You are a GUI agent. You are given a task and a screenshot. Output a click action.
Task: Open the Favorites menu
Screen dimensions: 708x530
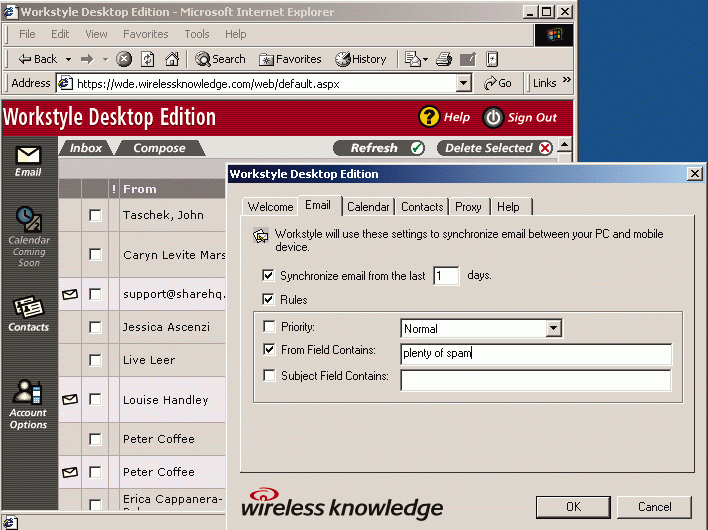click(145, 34)
